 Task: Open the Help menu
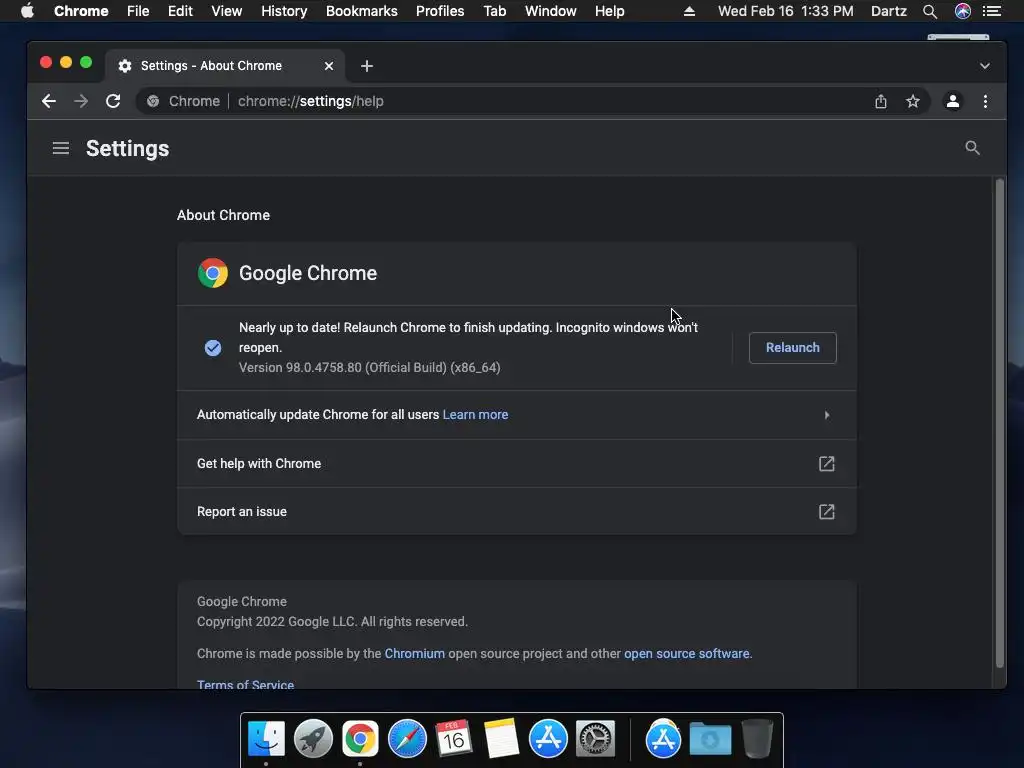pyautogui.click(x=609, y=11)
